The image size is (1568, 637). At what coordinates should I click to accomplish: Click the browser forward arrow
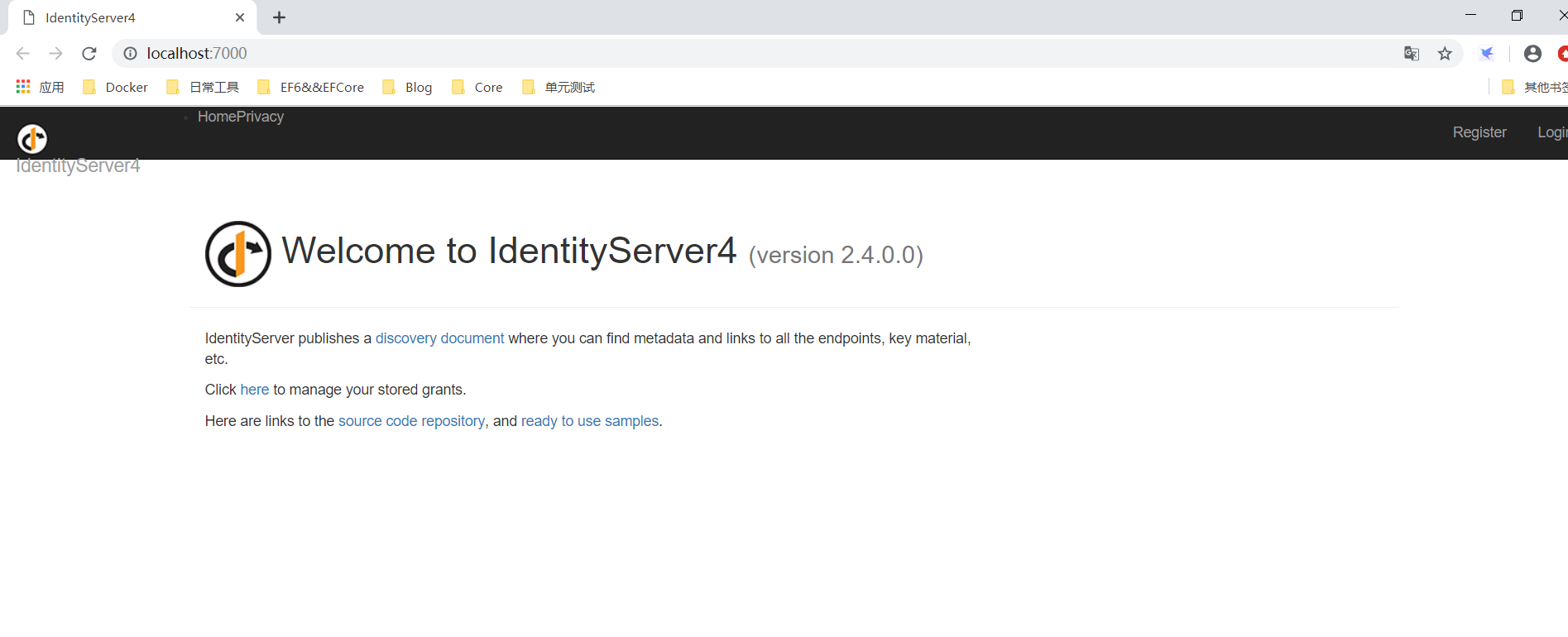pos(55,54)
